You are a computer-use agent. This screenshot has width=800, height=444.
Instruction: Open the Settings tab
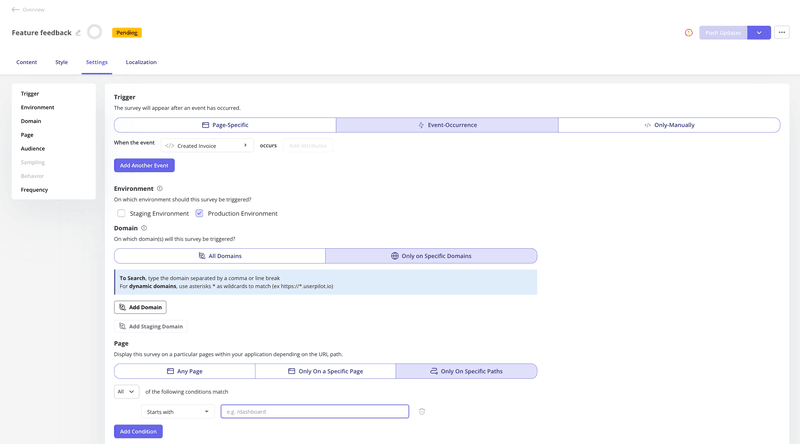[96, 62]
